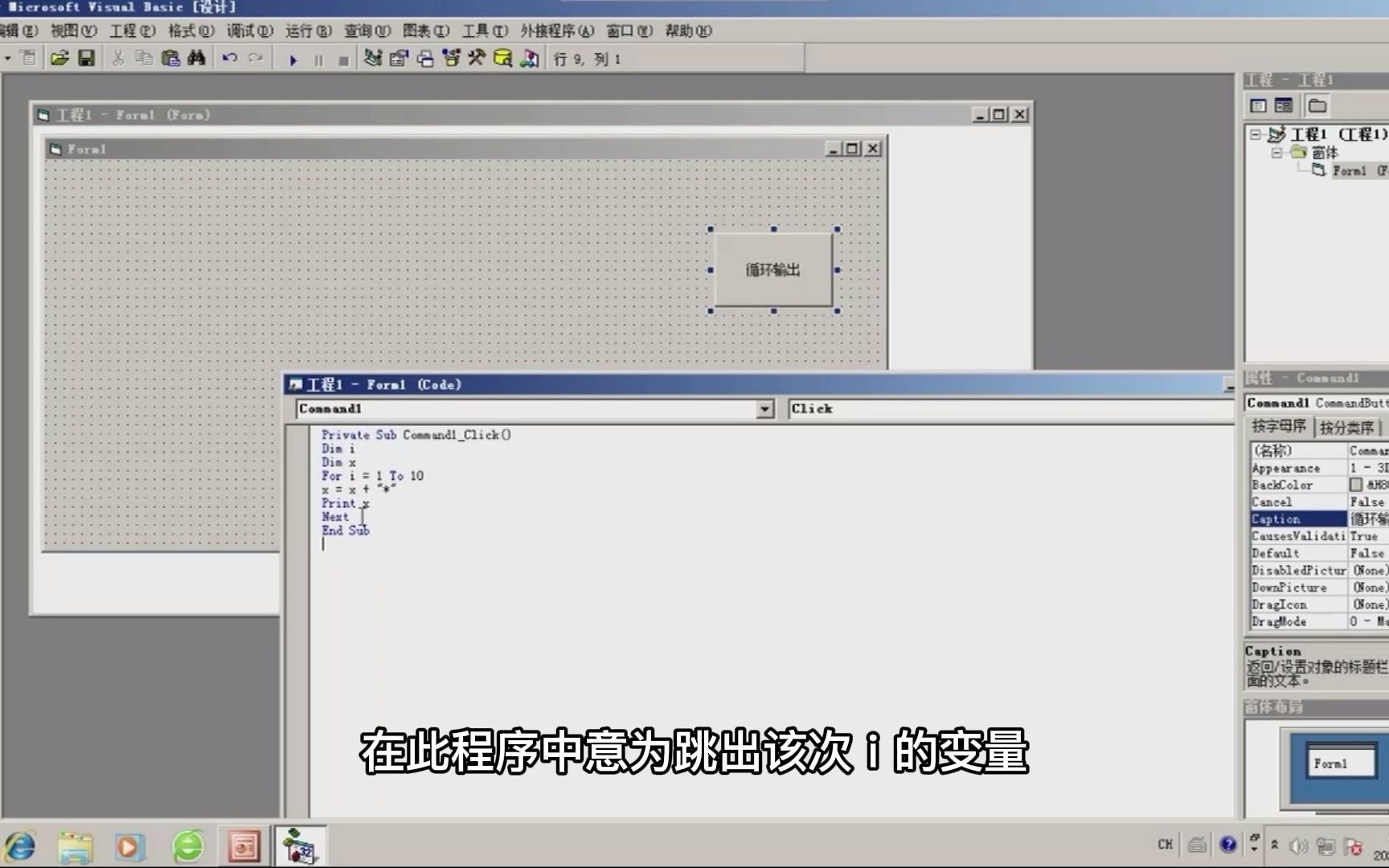The width and height of the screenshot is (1389, 868).
Task: Open the 查询 (Query) menu
Action: point(367,31)
